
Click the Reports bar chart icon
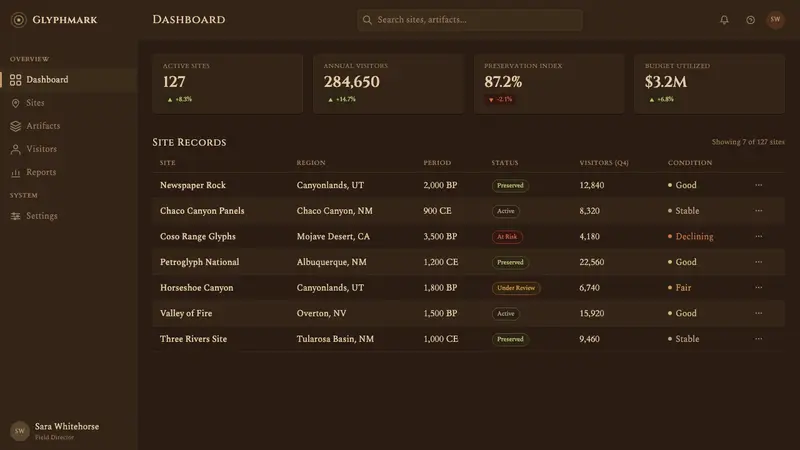point(15,172)
